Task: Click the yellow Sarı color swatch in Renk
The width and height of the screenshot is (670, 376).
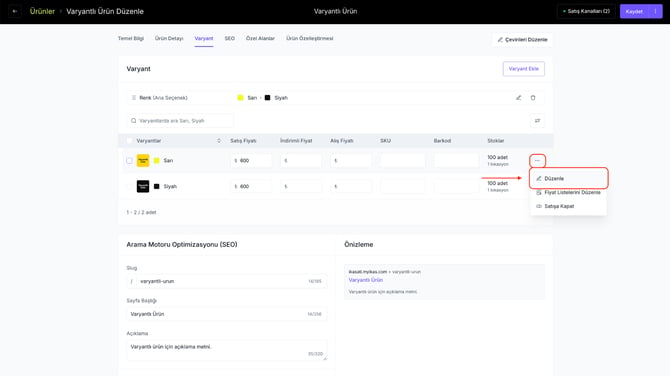Action: [241, 98]
